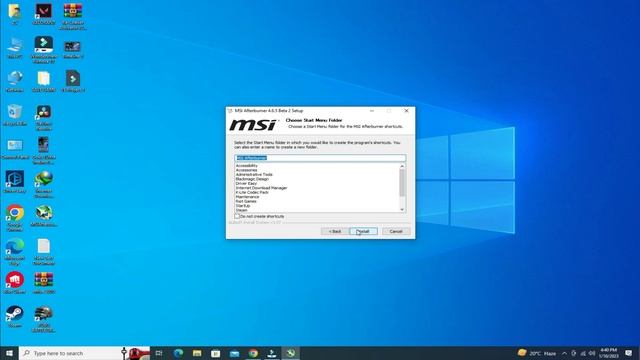Select the Filmora project file icon
Viewport: 640px width, 360px height.
click(73, 81)
